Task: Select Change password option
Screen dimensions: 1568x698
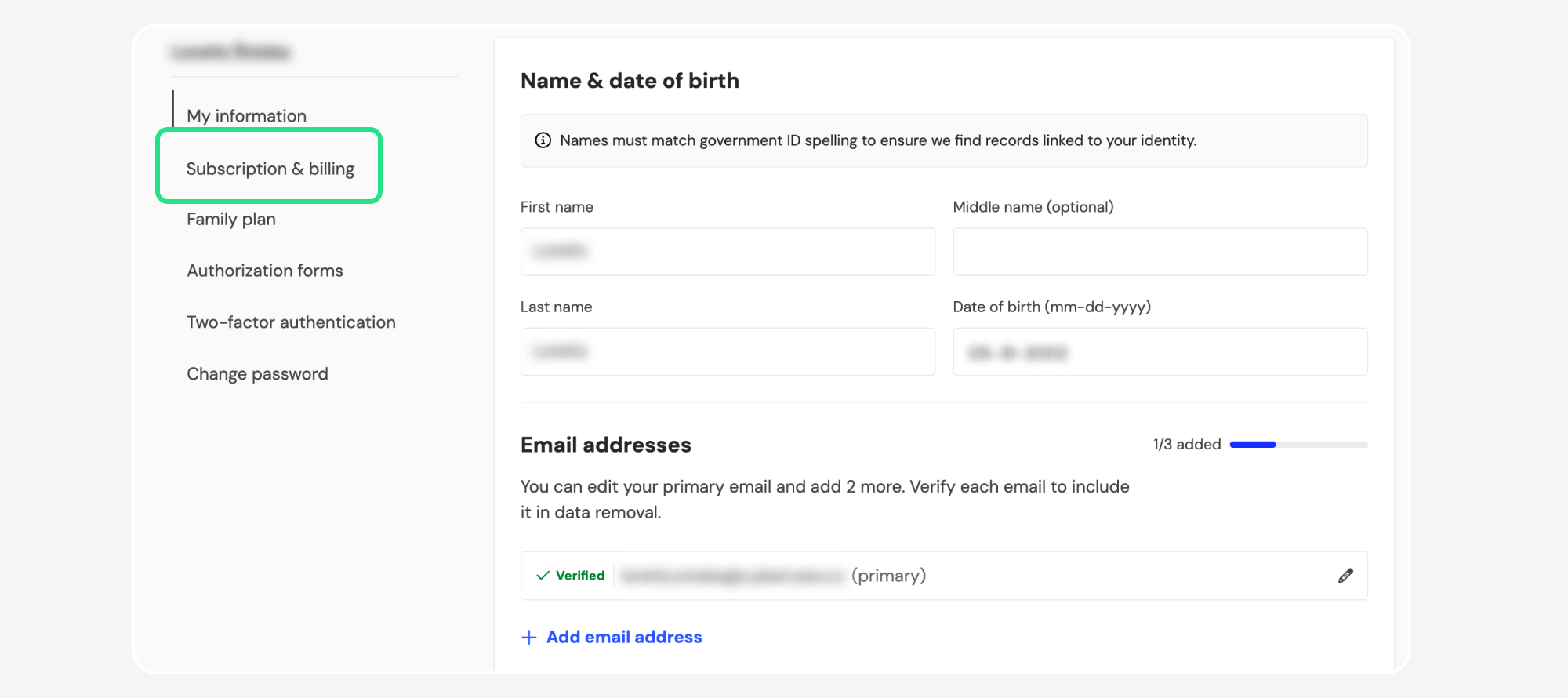Action: click(x=257, y=374)
